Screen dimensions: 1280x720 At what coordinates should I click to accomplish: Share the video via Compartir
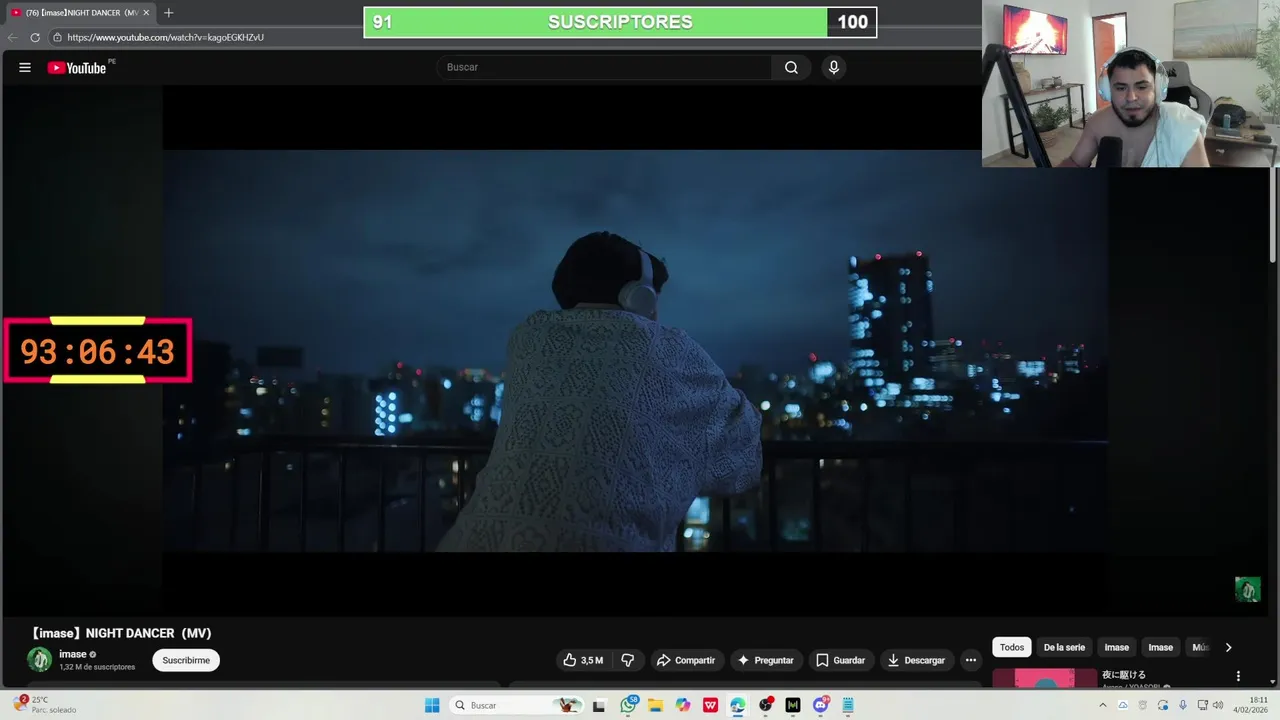coord(686,660)
